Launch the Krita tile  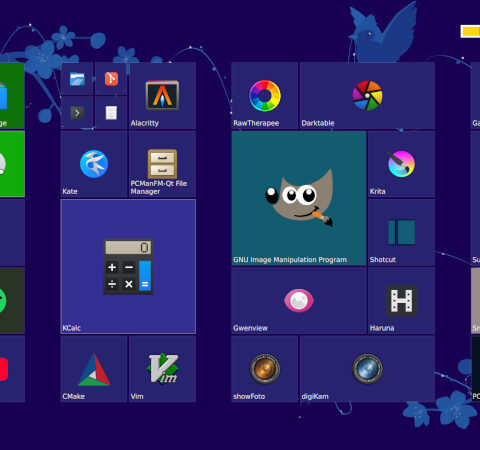(x=401, y=164)
